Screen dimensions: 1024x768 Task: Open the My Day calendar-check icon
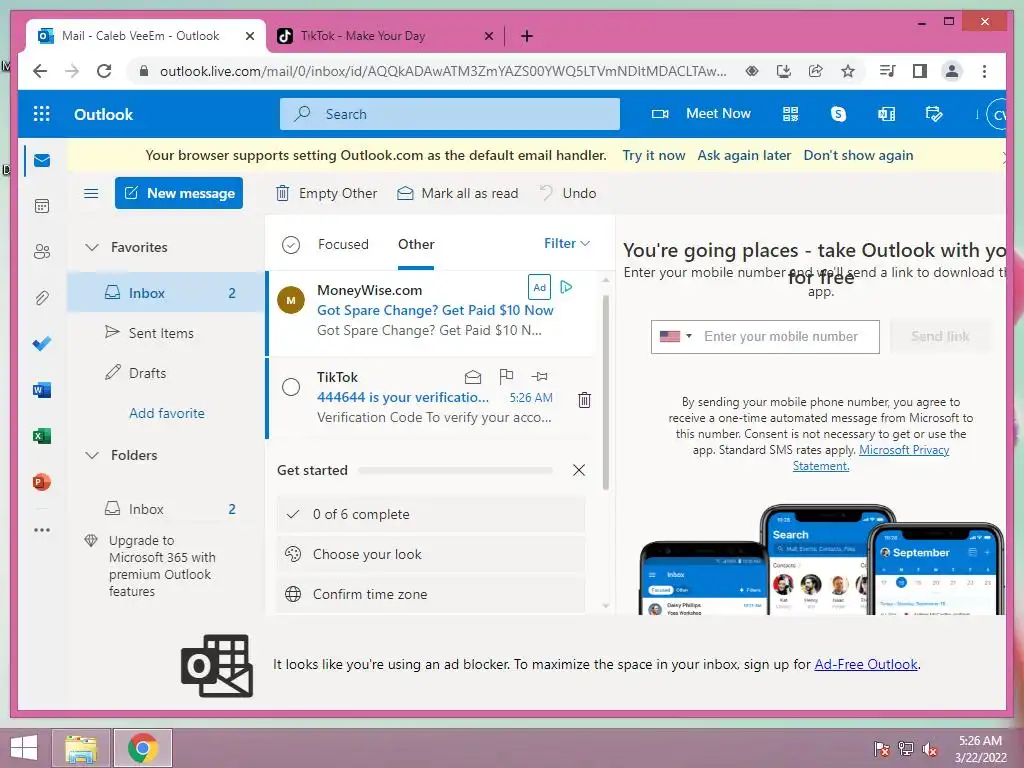934,114
